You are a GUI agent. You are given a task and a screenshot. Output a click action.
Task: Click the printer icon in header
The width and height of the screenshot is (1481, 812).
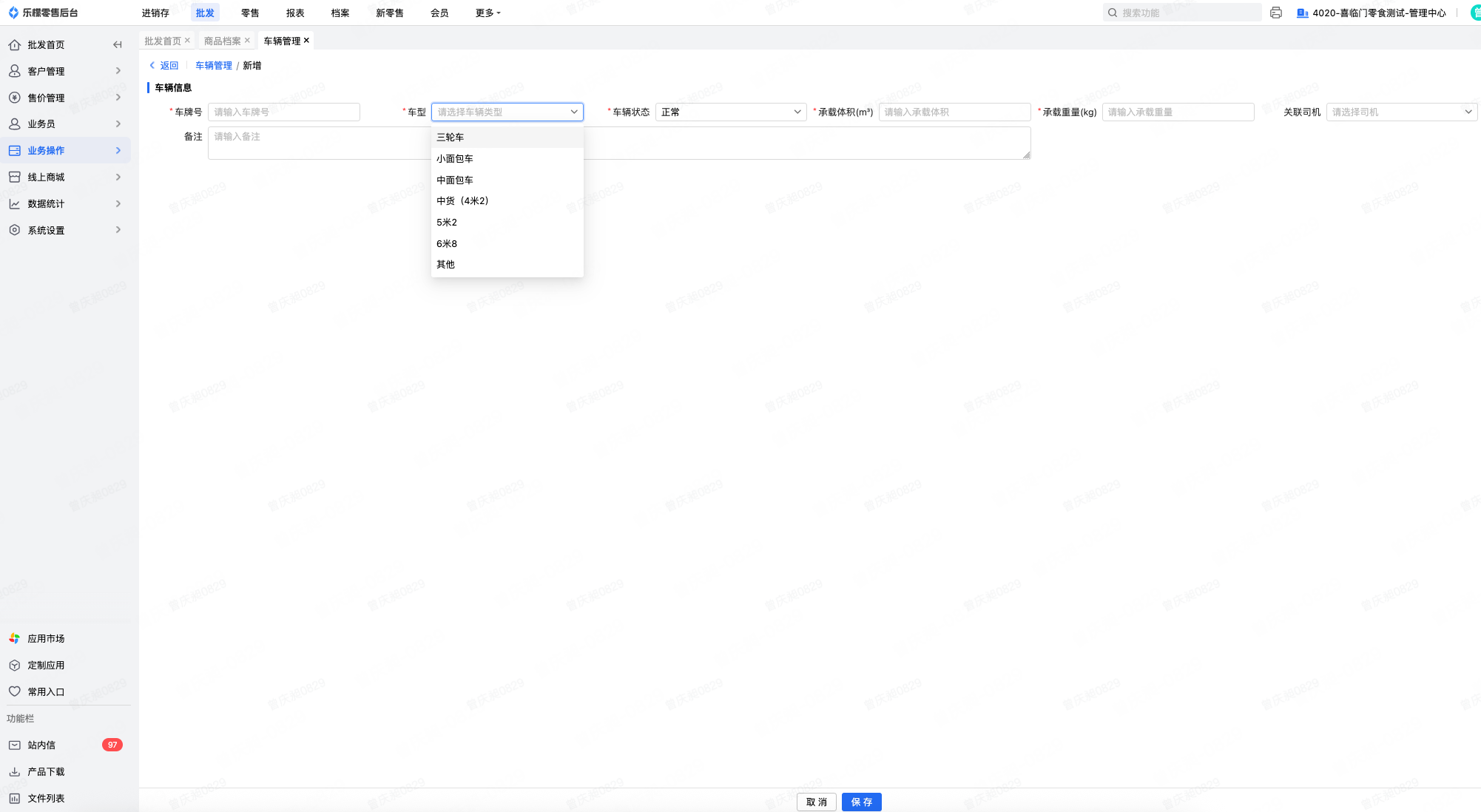pyautogui.click(x=1275, y=13)
